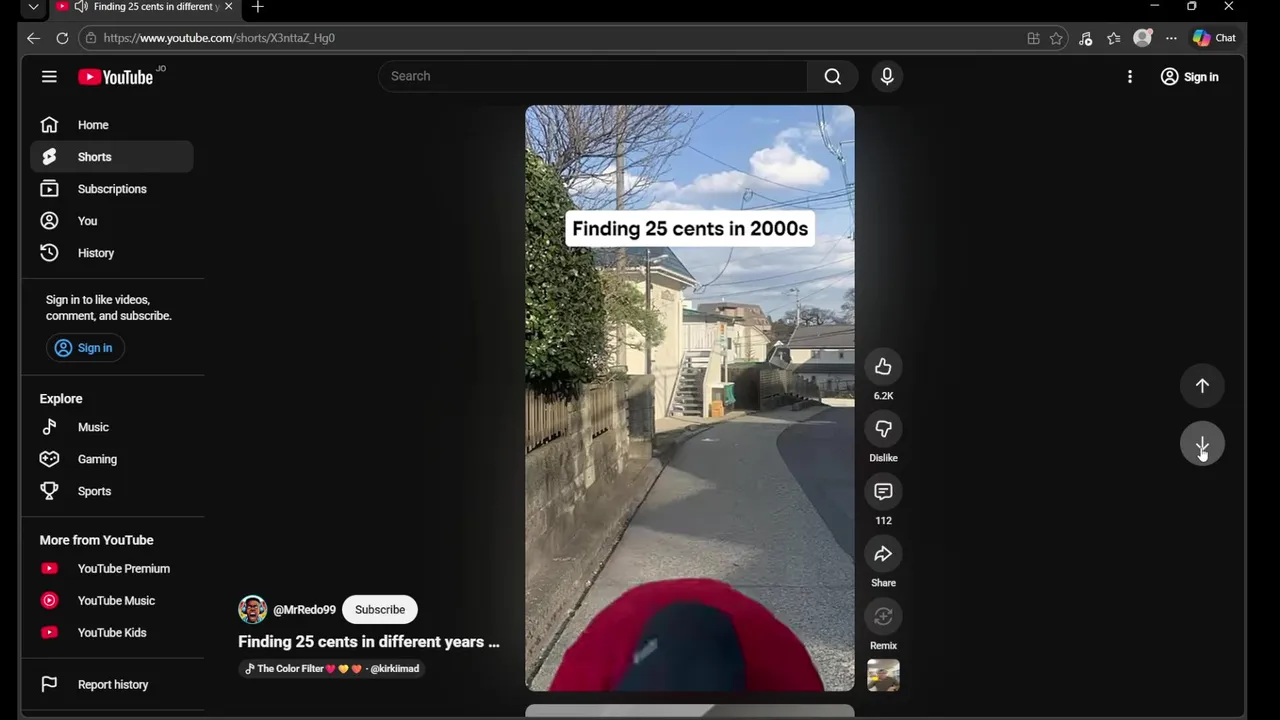The width and height of the screenshot is (1280, 720).
Task: Select Shorts in the sidebar
Action: 112,157
